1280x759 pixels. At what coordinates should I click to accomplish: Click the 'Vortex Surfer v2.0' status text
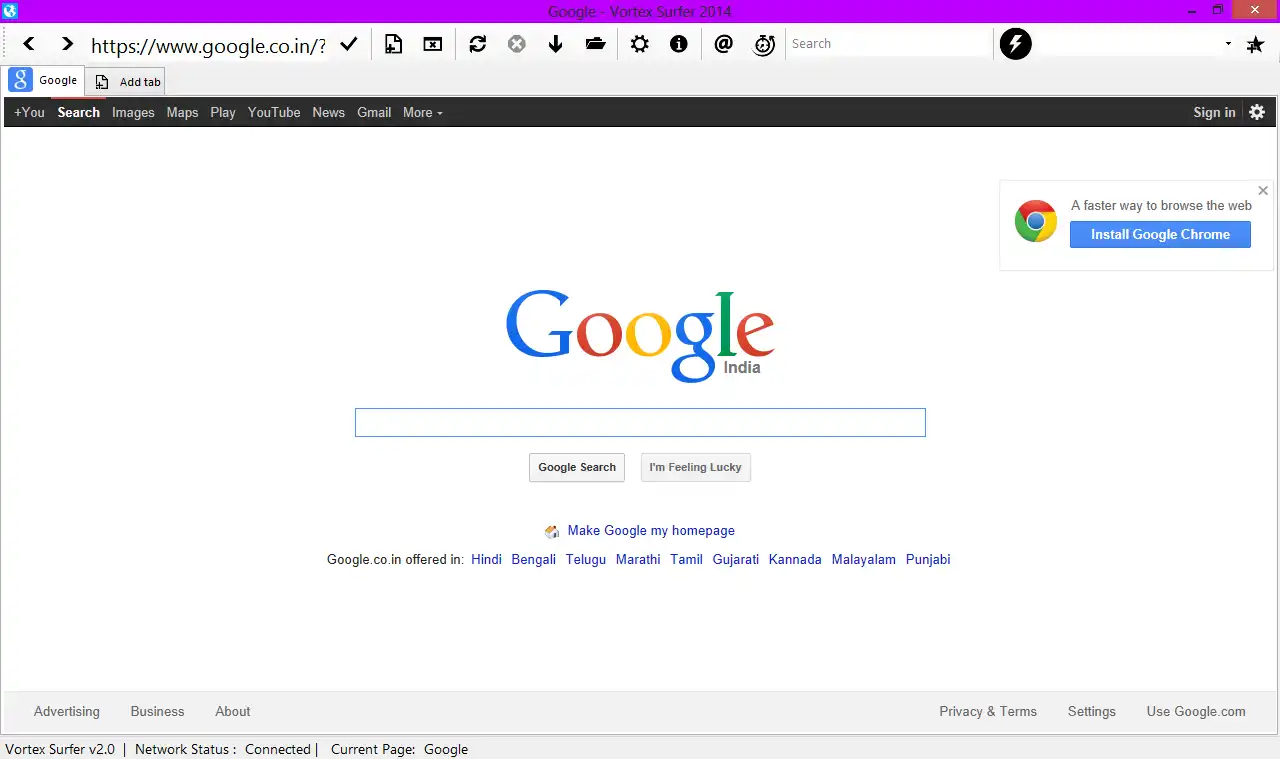click(x=60, y=749)
